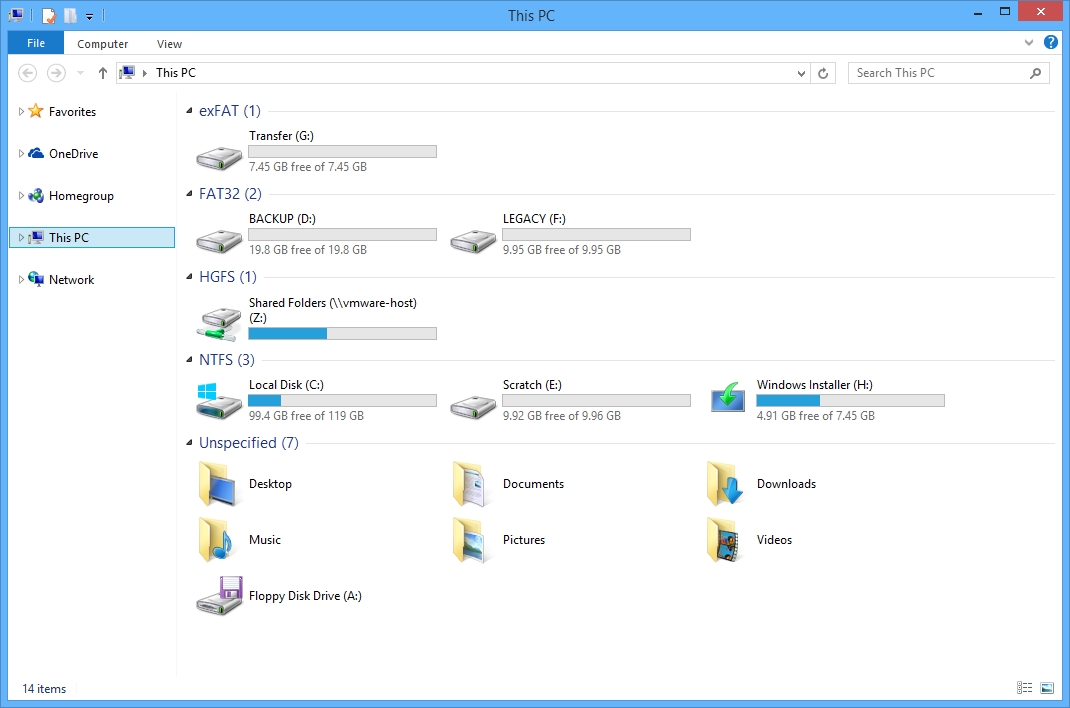Collapse the Unspecified (7) group
Viewport: 1070px width, 708px height.
pos(189,443)
